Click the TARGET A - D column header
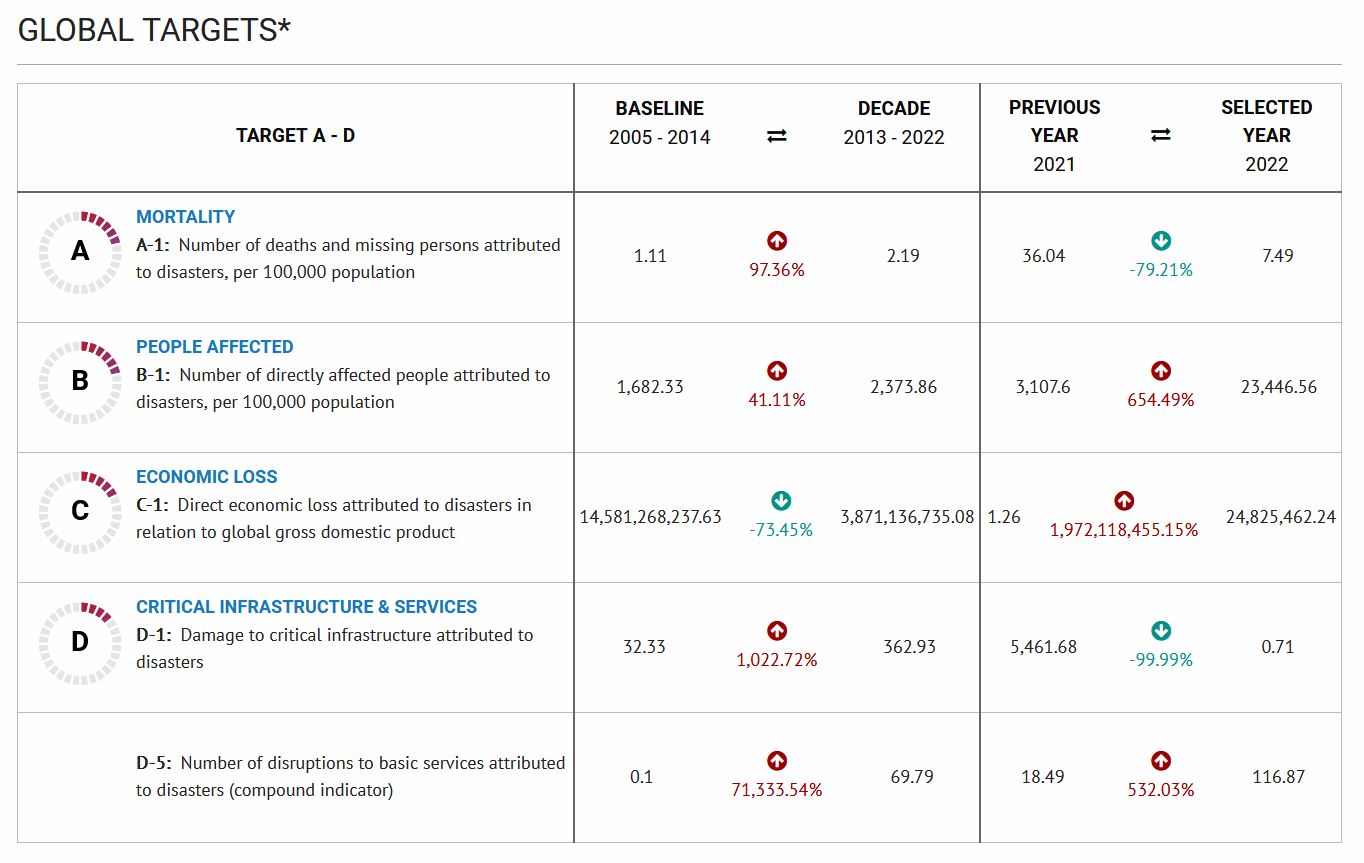The image size is (1364, 863). [x=296, y=135]
